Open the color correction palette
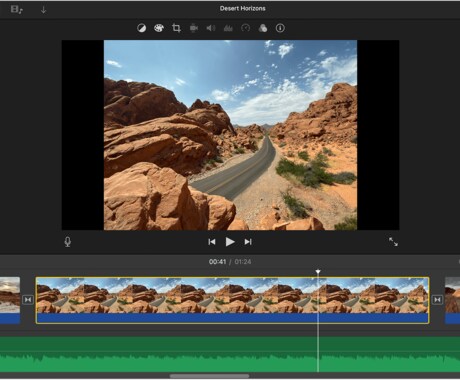This screenshot has height=380, width=460. click(x=159, y=28)
